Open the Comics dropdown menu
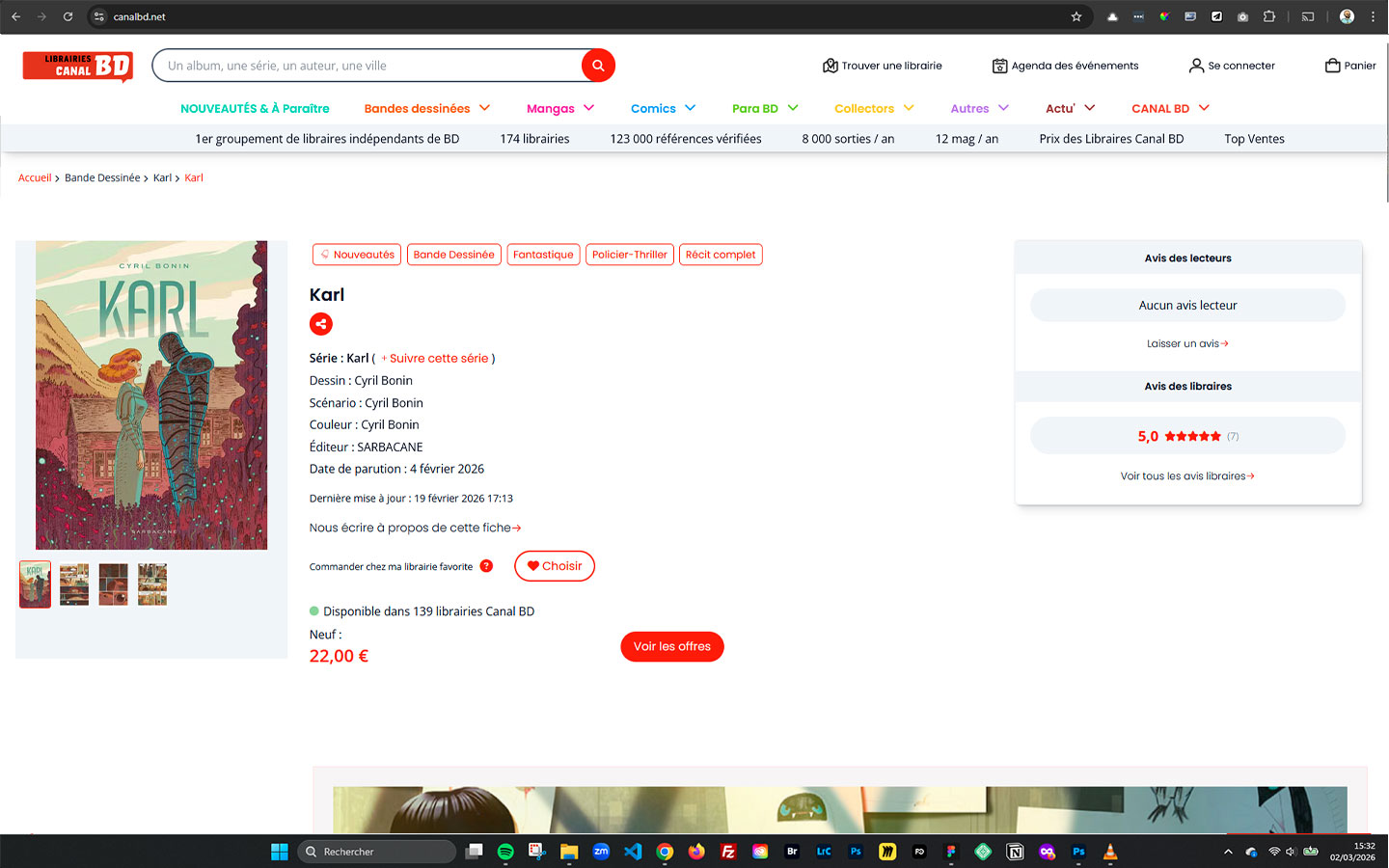 (663, 108)
